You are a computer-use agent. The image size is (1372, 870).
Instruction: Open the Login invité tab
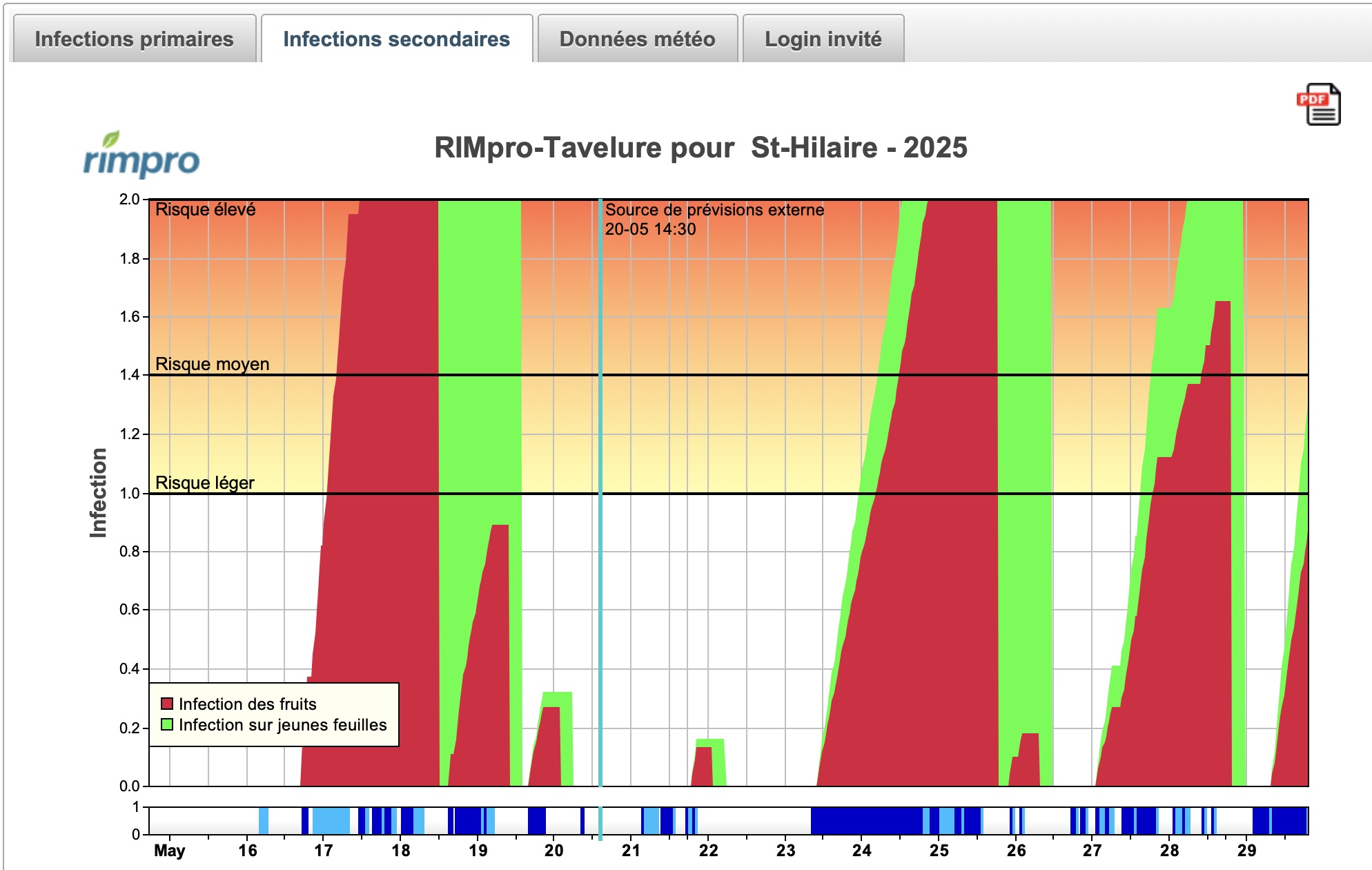(823, 39)
